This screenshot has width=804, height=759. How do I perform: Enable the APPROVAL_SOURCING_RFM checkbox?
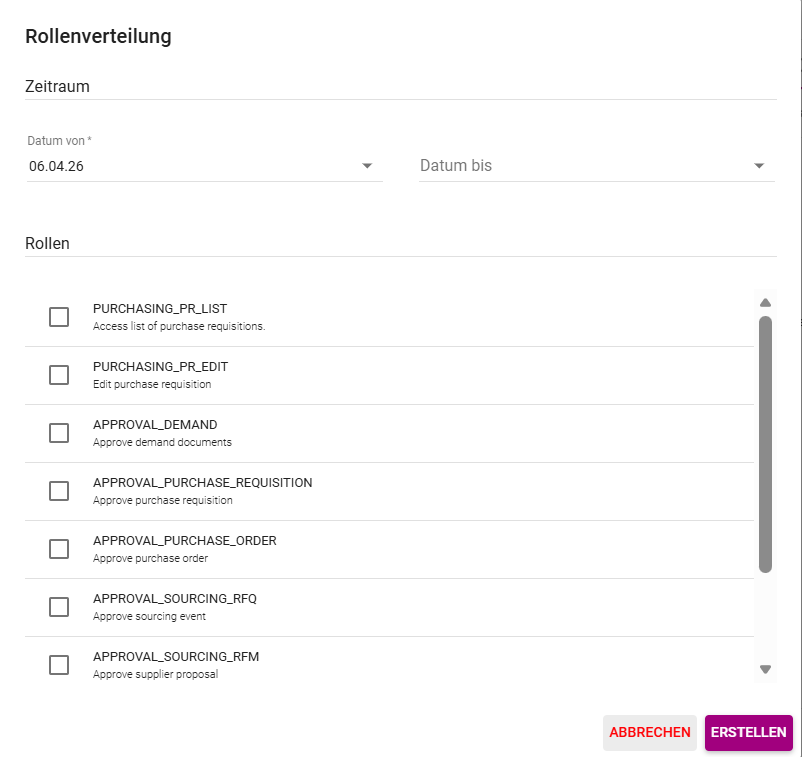(59, 665)
